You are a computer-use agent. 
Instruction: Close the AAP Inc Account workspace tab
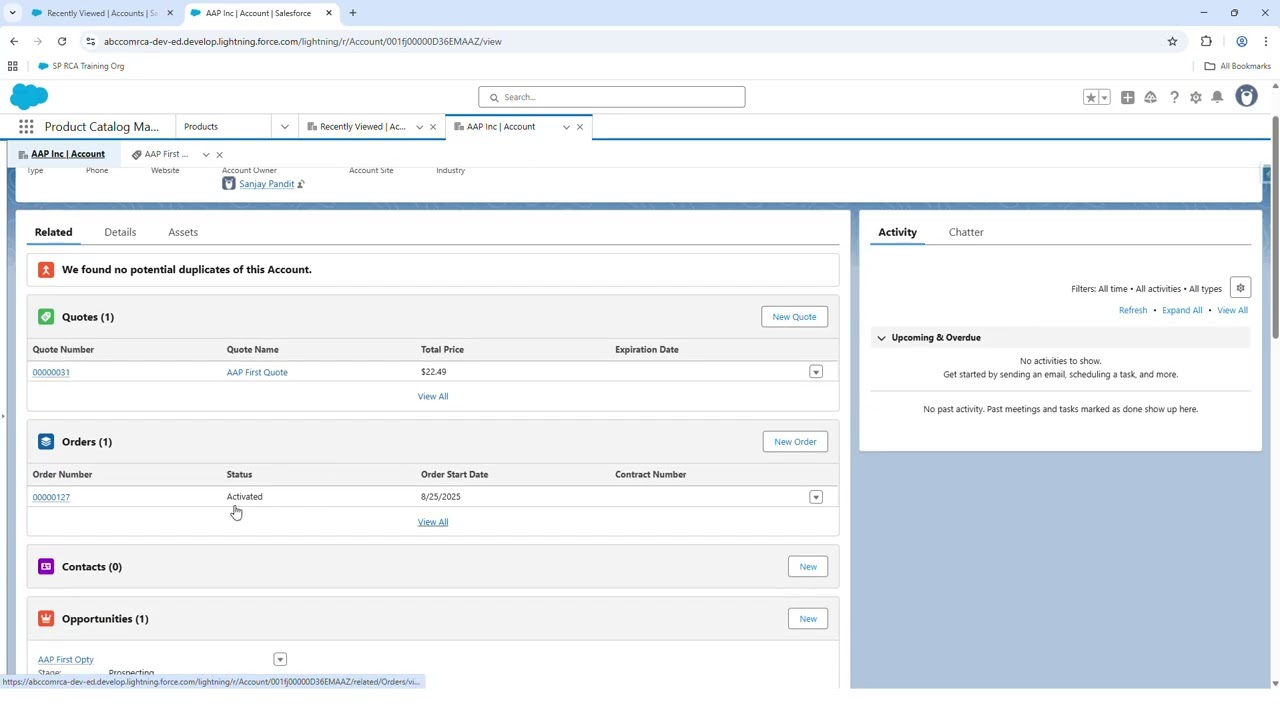[x=580, y=127]
